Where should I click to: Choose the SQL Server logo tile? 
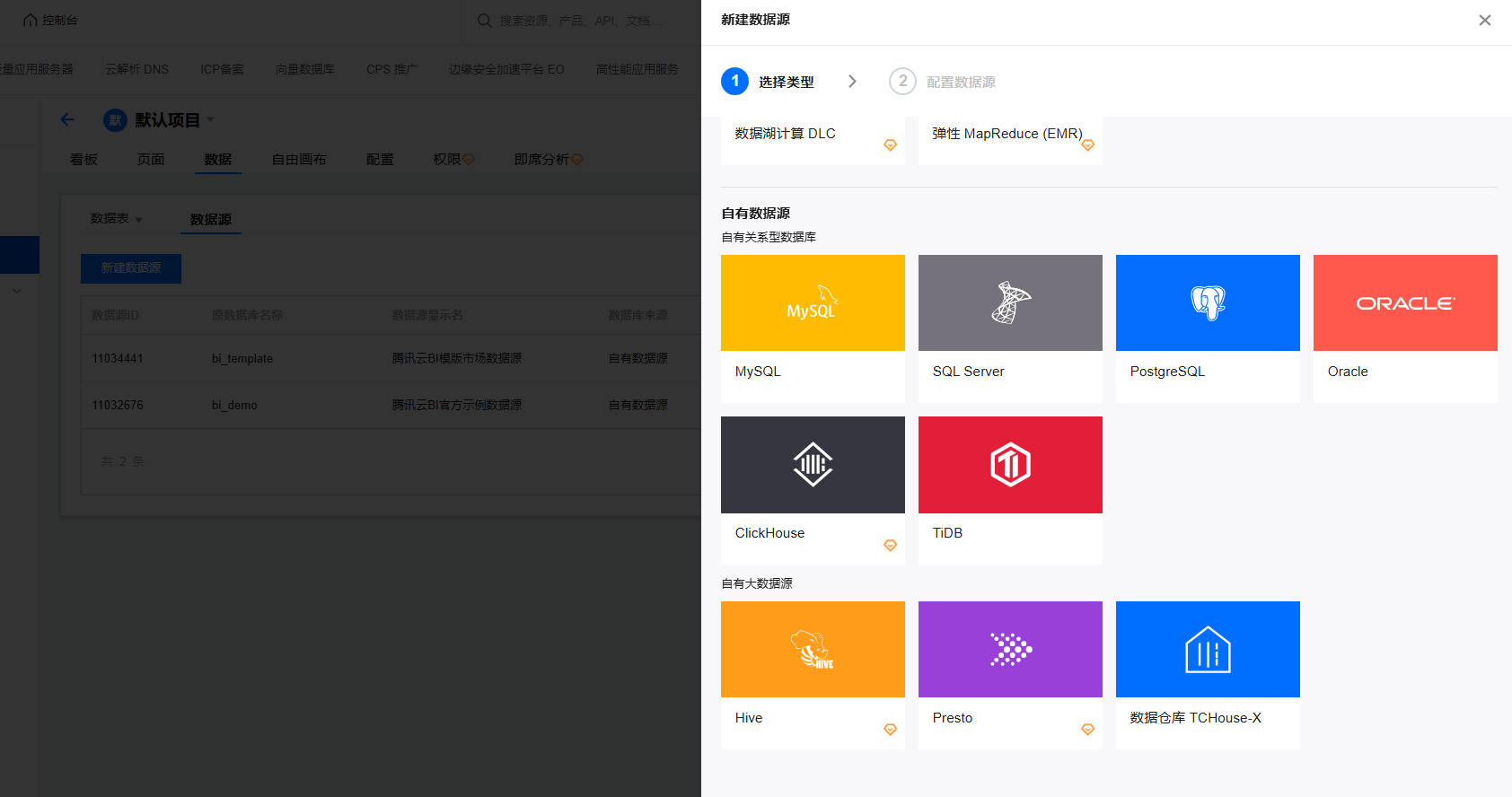pos(1010,302)
